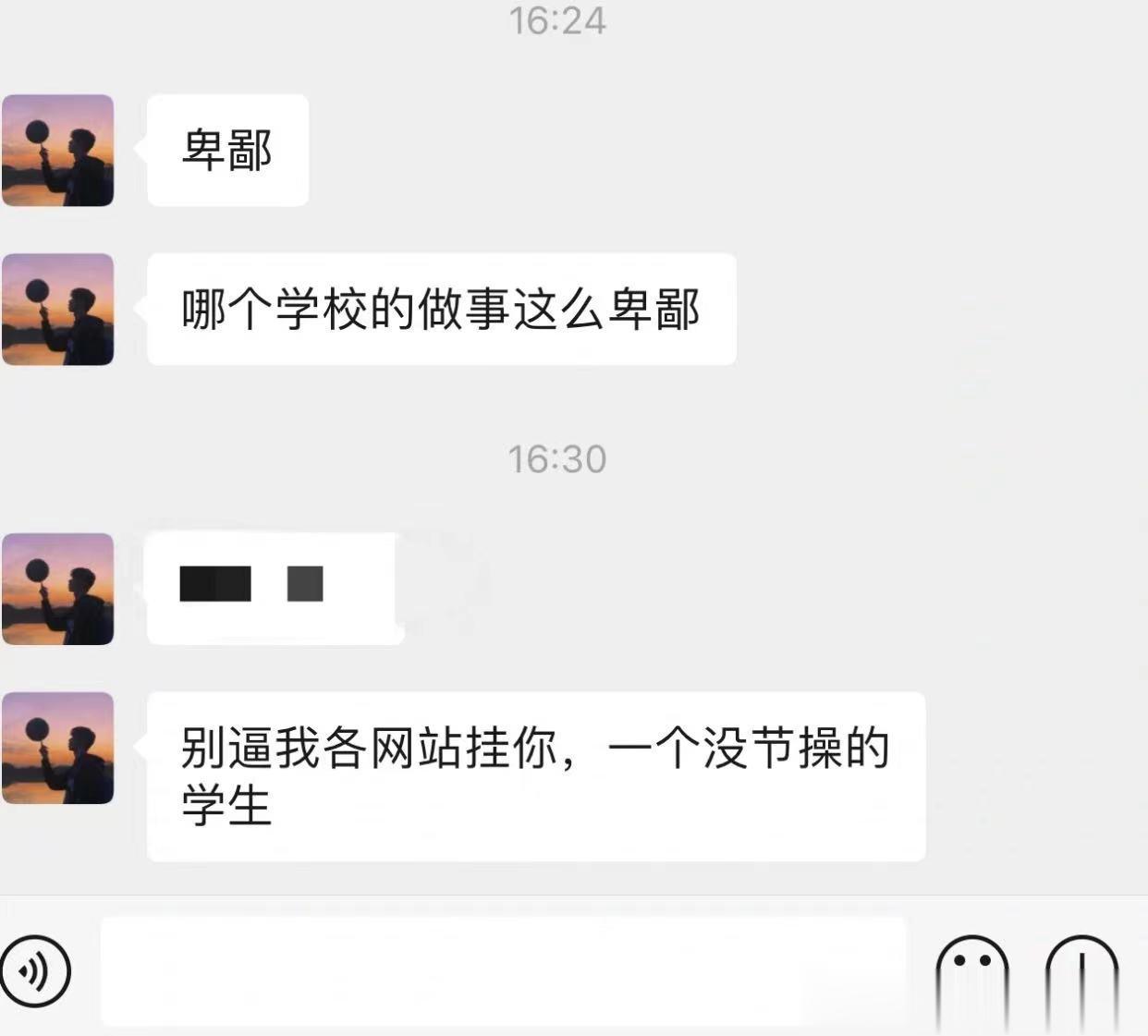Screen dimensions: 1148x1036
Task: Tap the 16:24 timestamp label
Action: pyautogui.click(x=557, y=20)
